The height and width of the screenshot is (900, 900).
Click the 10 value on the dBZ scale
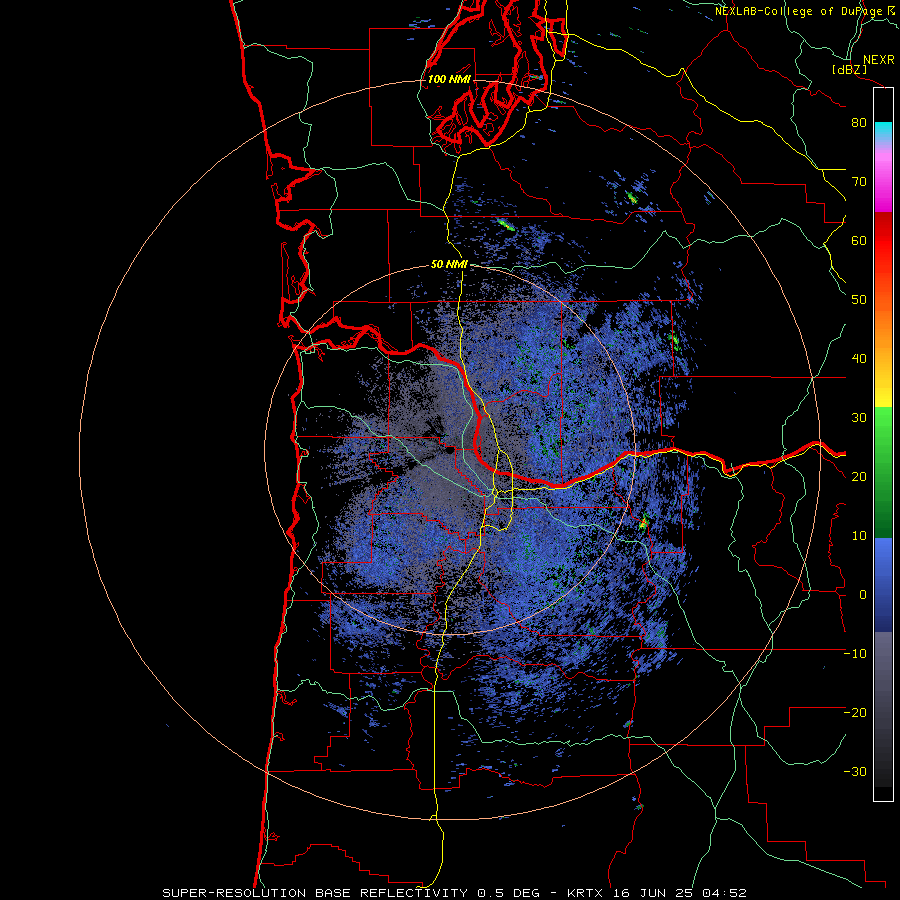[859, 536]
